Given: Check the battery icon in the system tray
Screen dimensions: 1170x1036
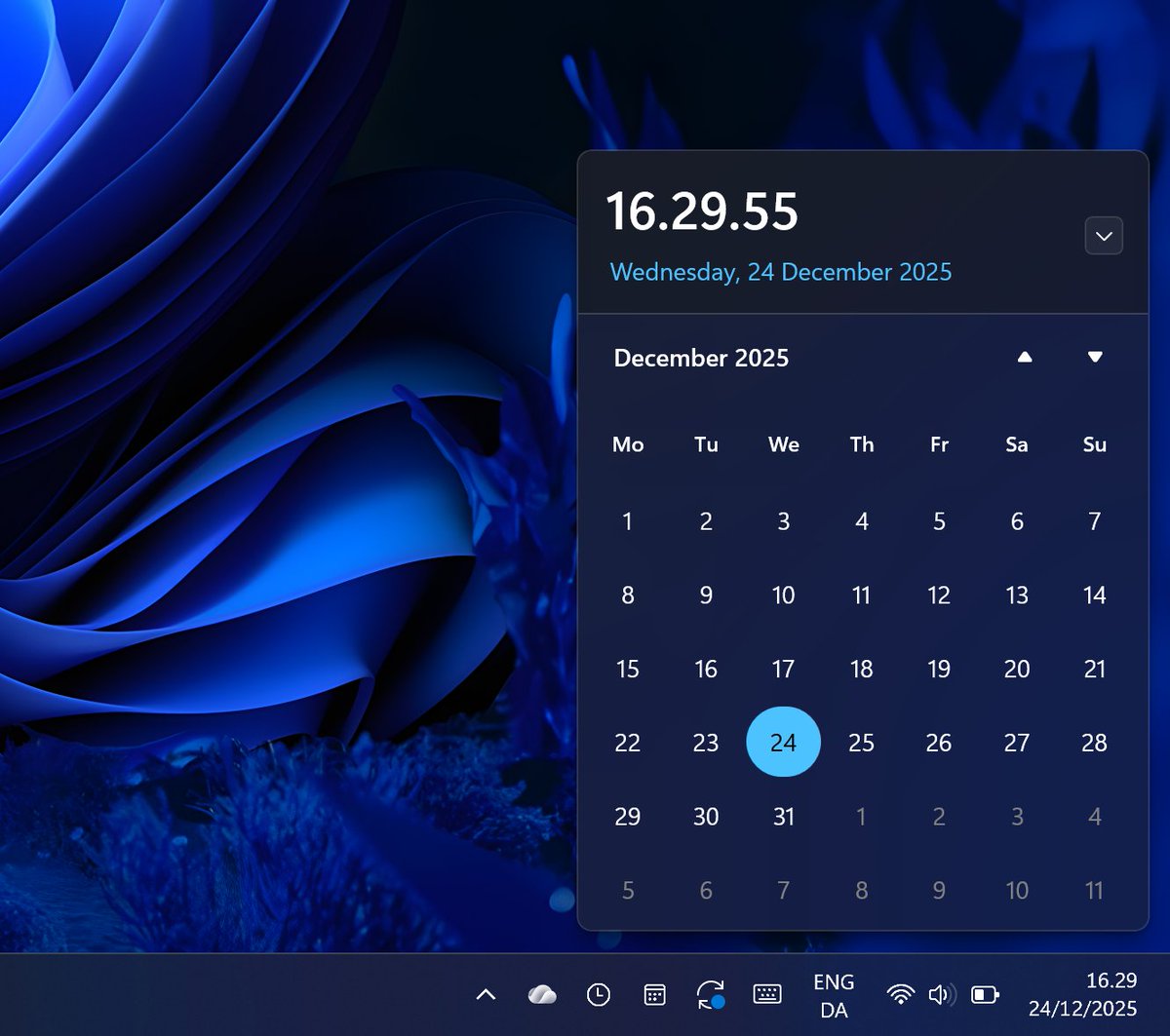Looking at the screenshot, I should [x=983, y=995].
